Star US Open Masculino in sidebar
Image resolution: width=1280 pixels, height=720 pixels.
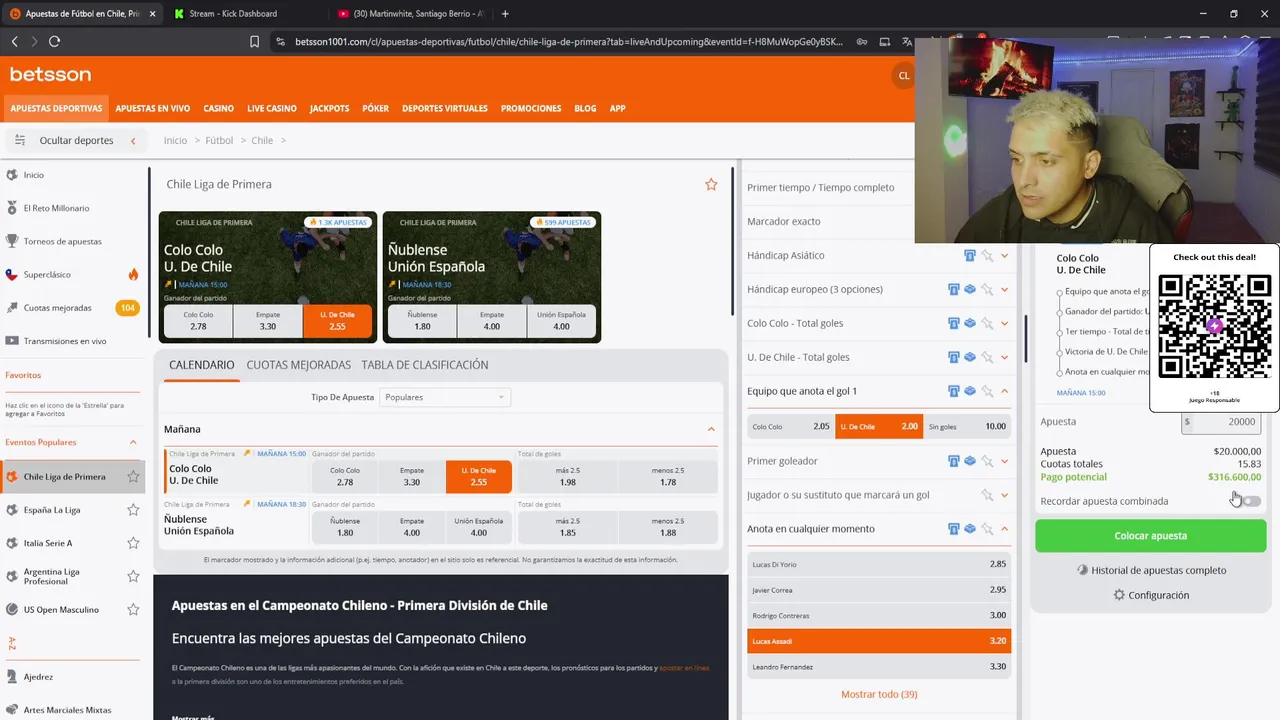(133, 610)
